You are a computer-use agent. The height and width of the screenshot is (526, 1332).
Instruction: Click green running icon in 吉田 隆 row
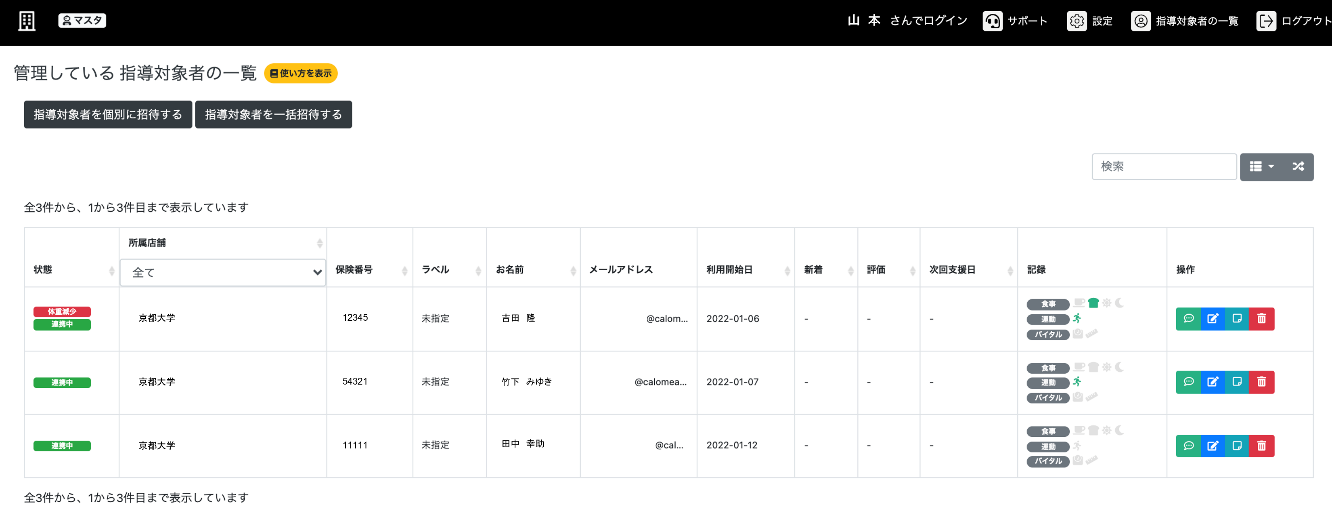1077,318
